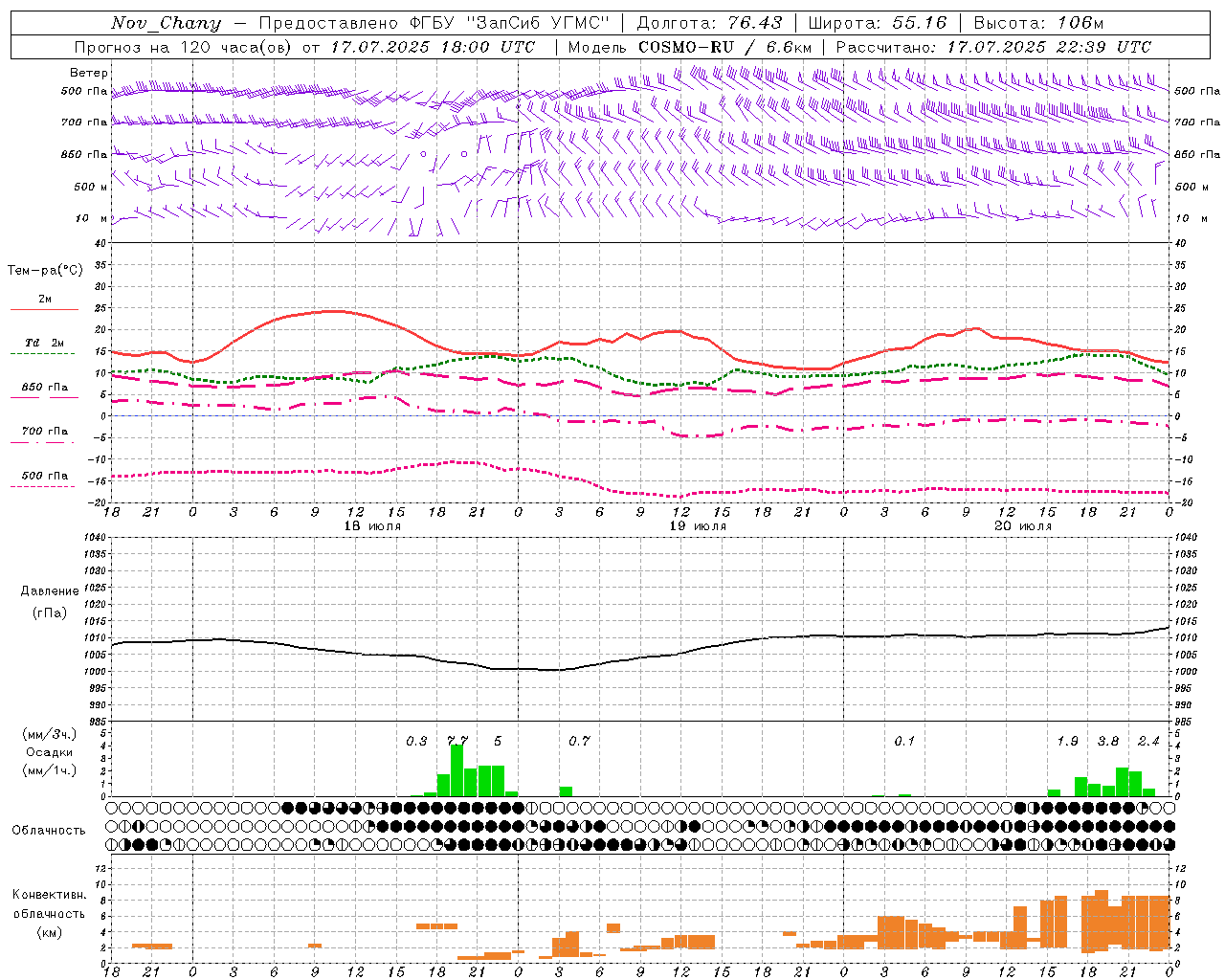Click the Модель COSMO-RU / 6.6км text

tap(690, 47)
